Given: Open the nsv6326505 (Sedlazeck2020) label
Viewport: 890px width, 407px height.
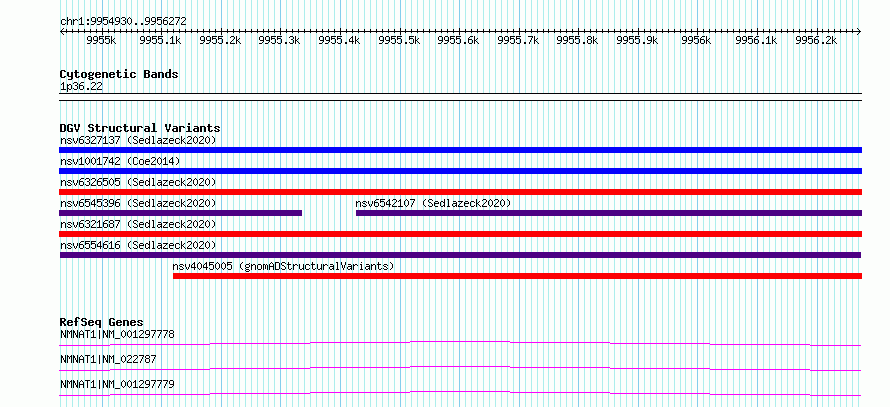Looking at the screenshot, I should point(138,182).
